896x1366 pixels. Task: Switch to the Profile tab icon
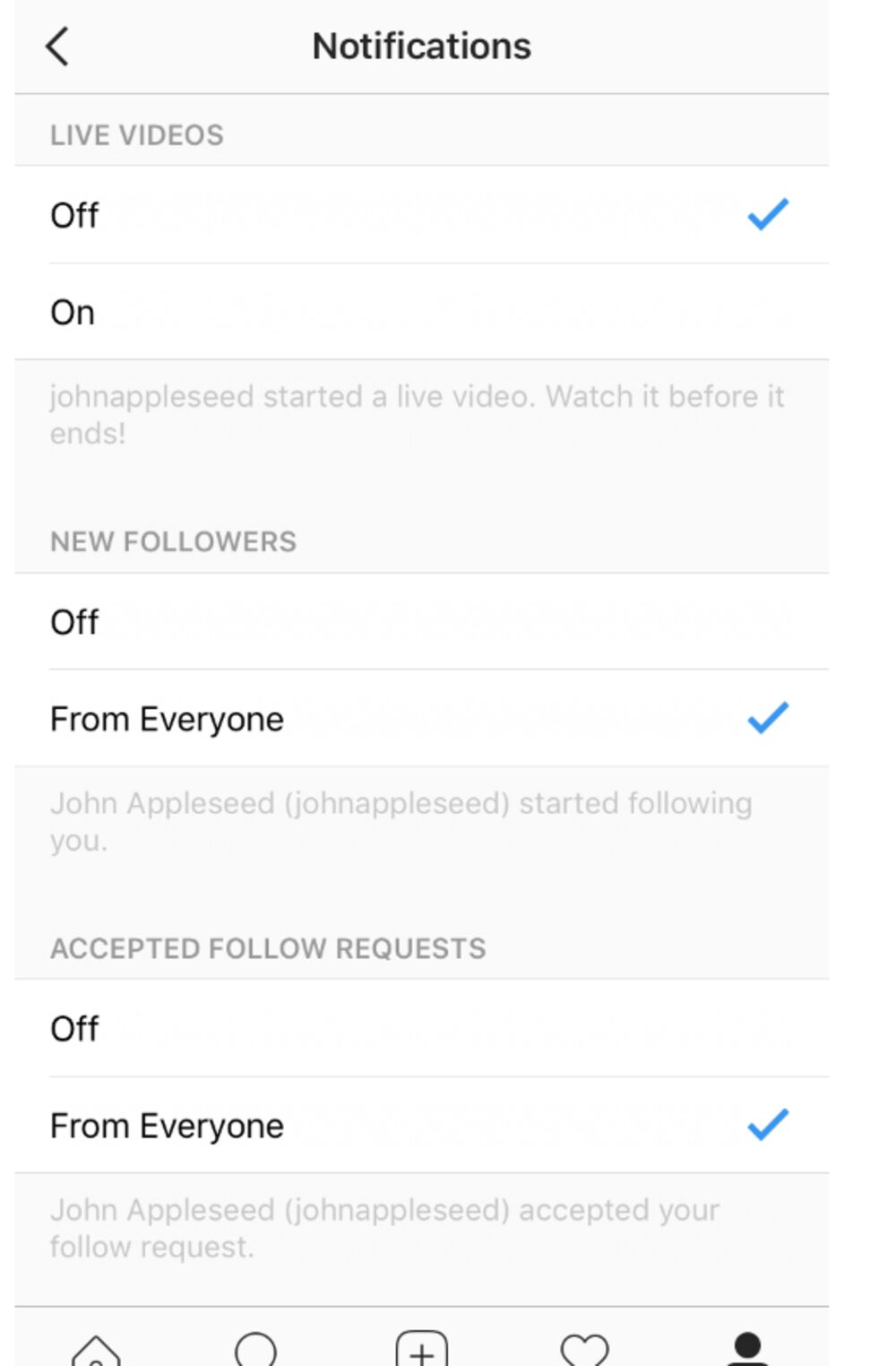tap(746, 1347)
